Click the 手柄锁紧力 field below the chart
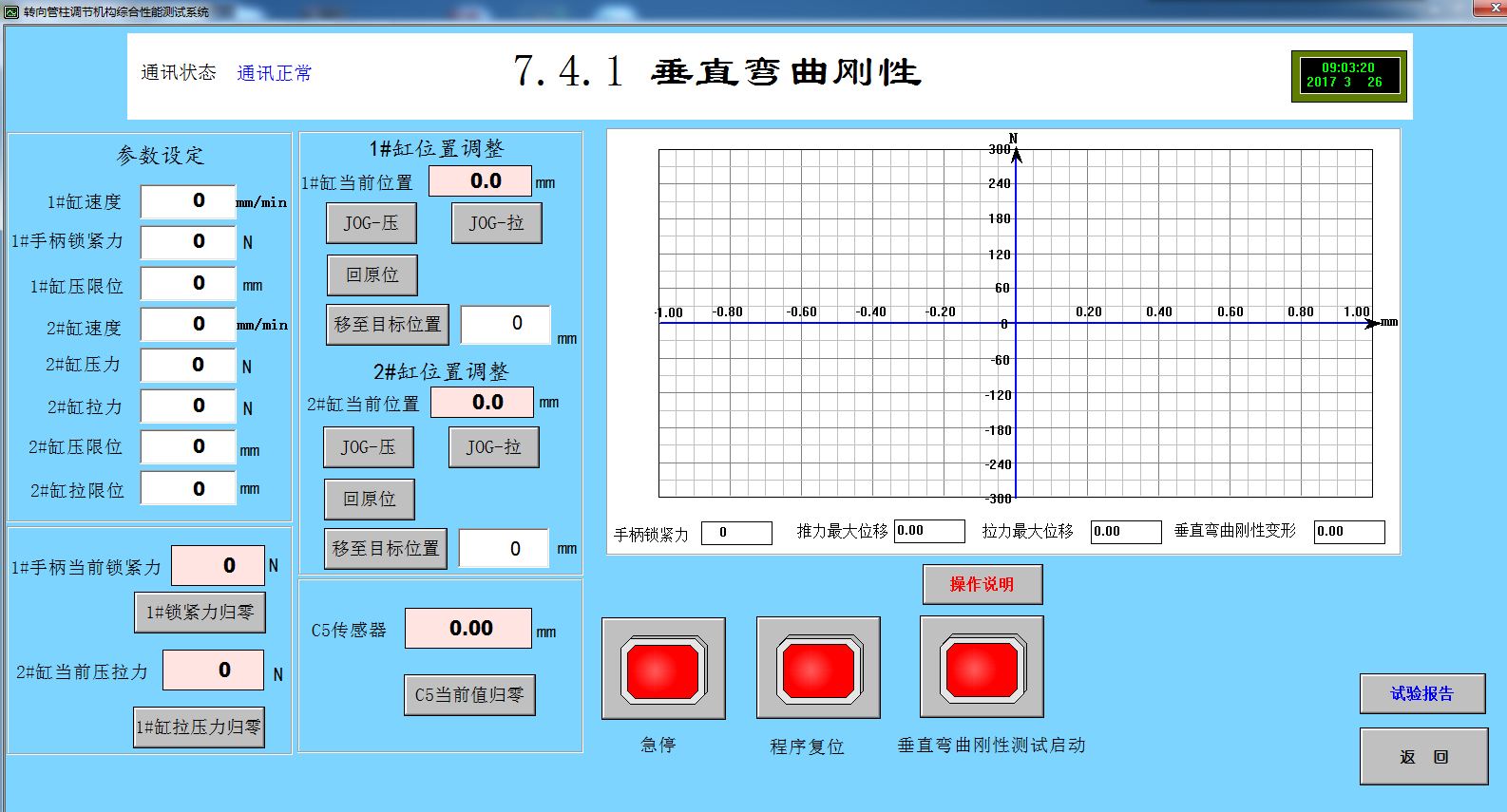The image size is (1507, 812). tap(735, 533)
